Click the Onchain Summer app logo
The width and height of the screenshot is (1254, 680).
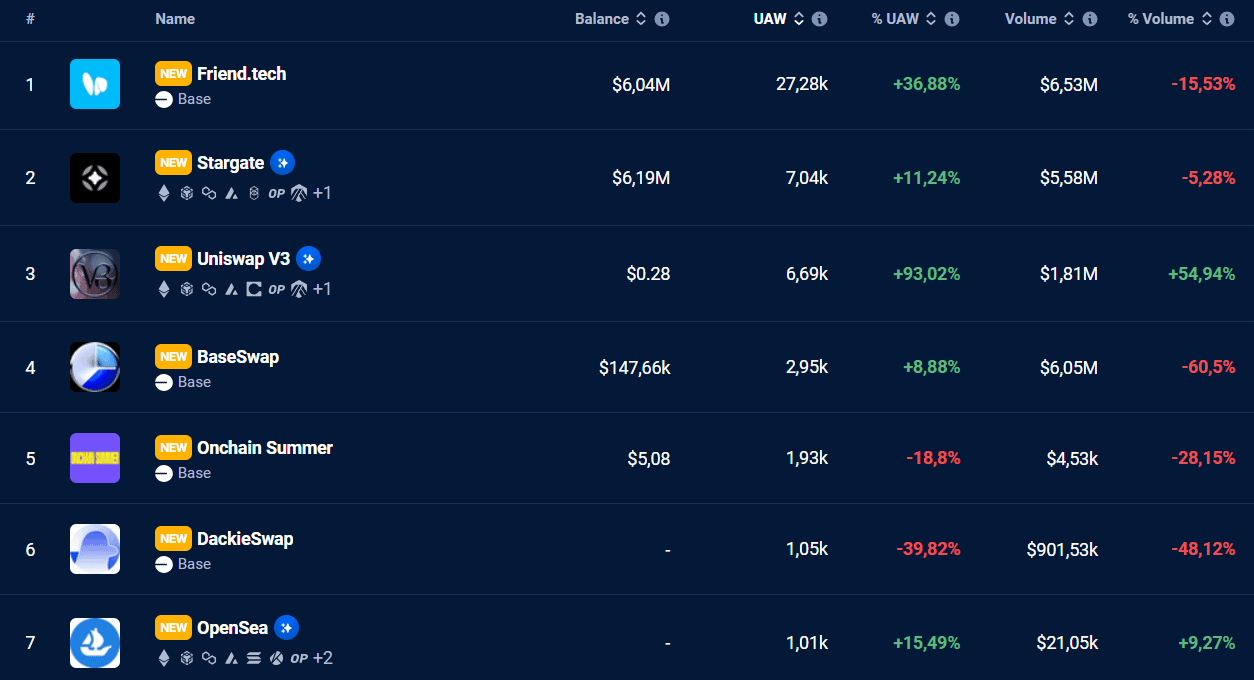pyautogui.click(x=95, y=458)
